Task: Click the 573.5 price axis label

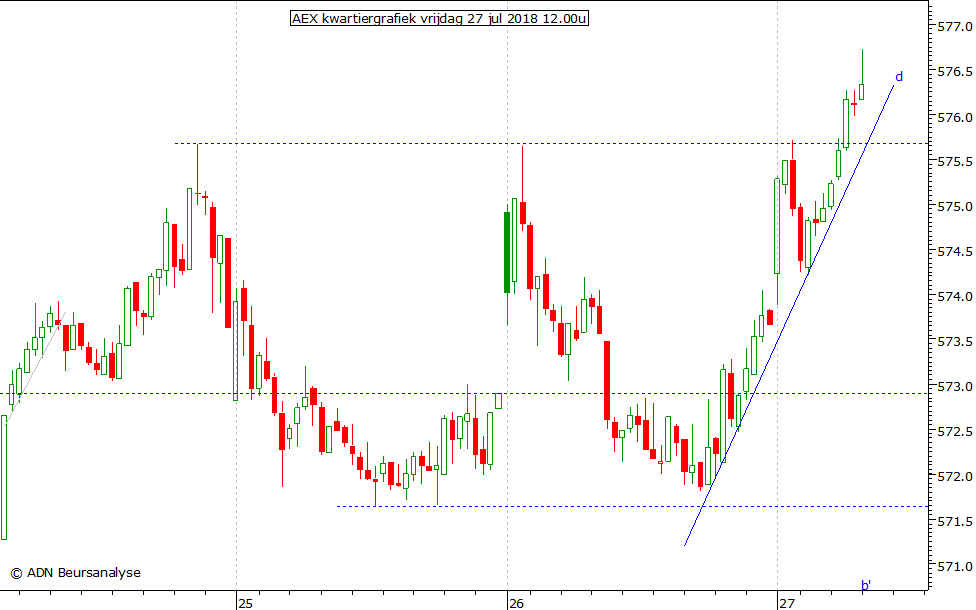Action: tap(954, 342)
